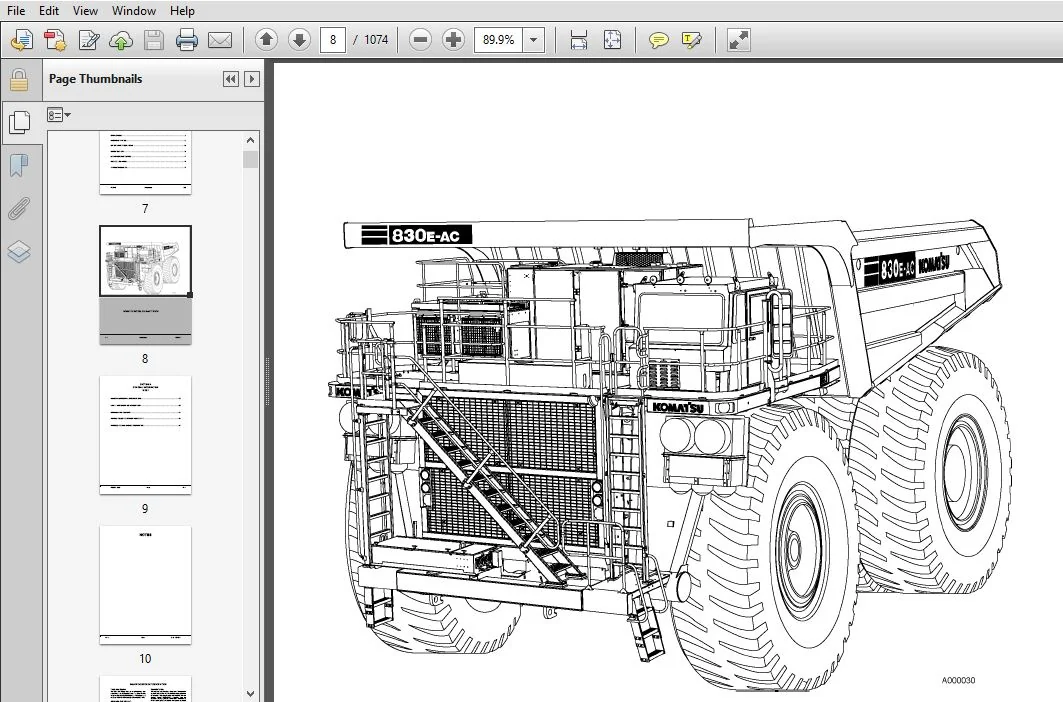This screenshot has height=702, width=1063.
Task: Click the Create PDF icon
Action: [22, 40]
